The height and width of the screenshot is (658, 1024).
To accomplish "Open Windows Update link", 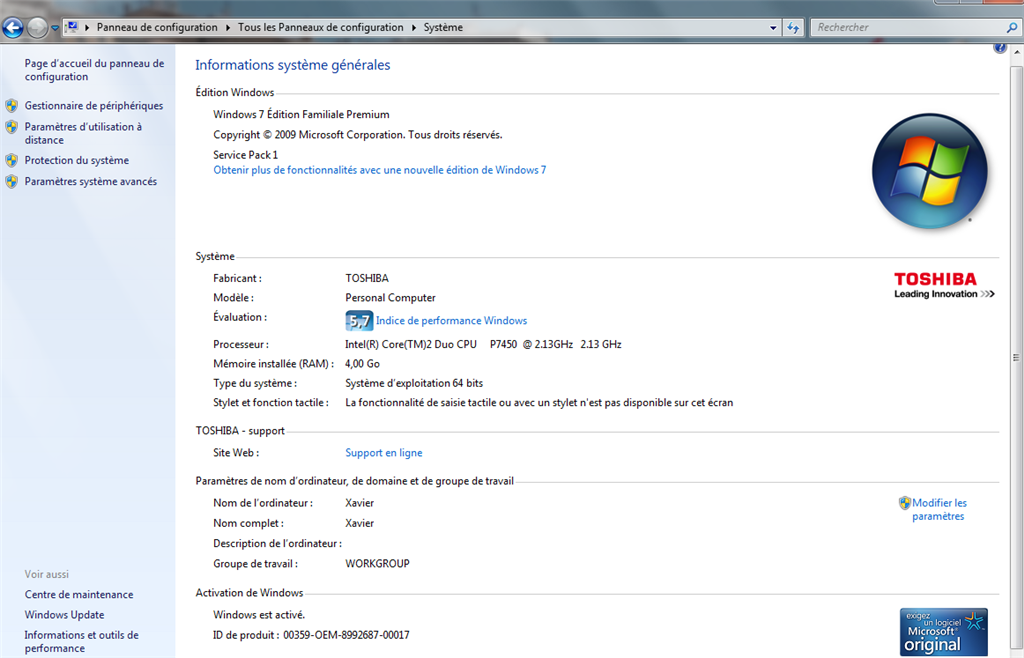I will coord(64,615).
